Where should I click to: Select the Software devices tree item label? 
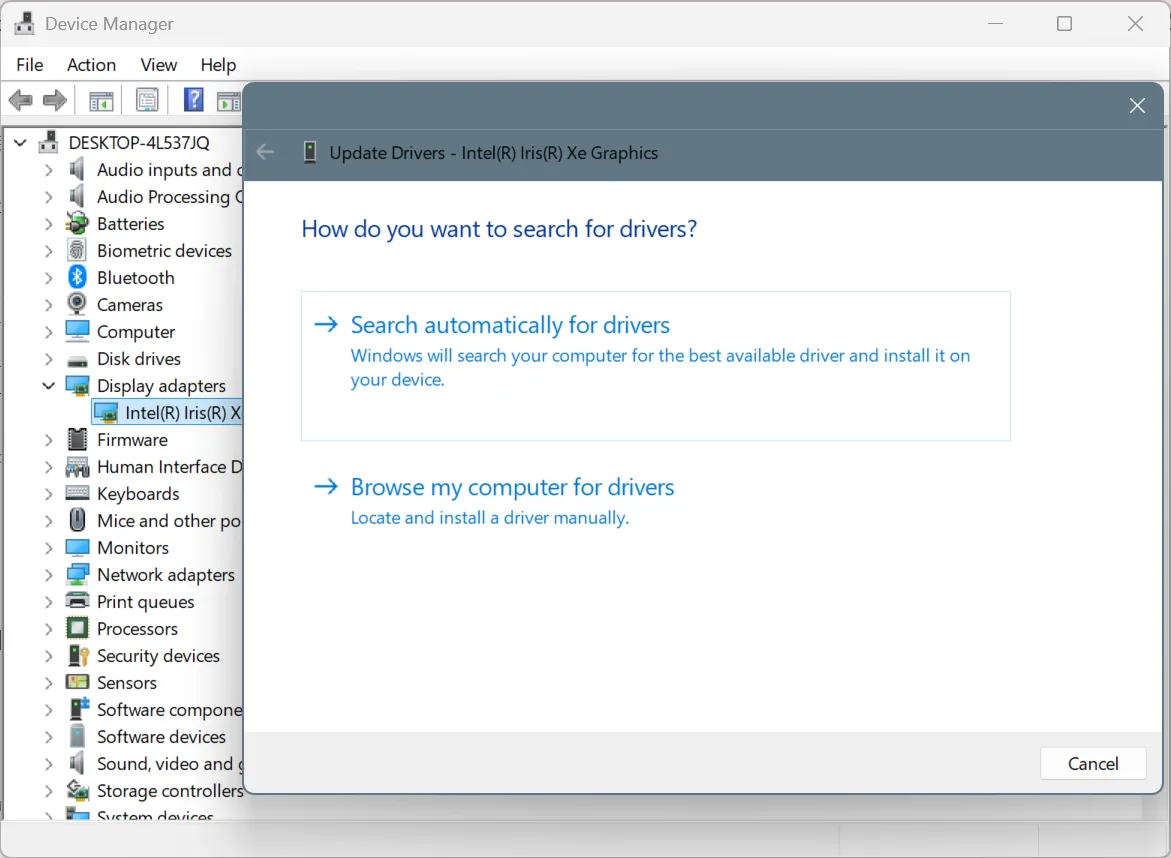pyautogui.click(x=161, y=736)
